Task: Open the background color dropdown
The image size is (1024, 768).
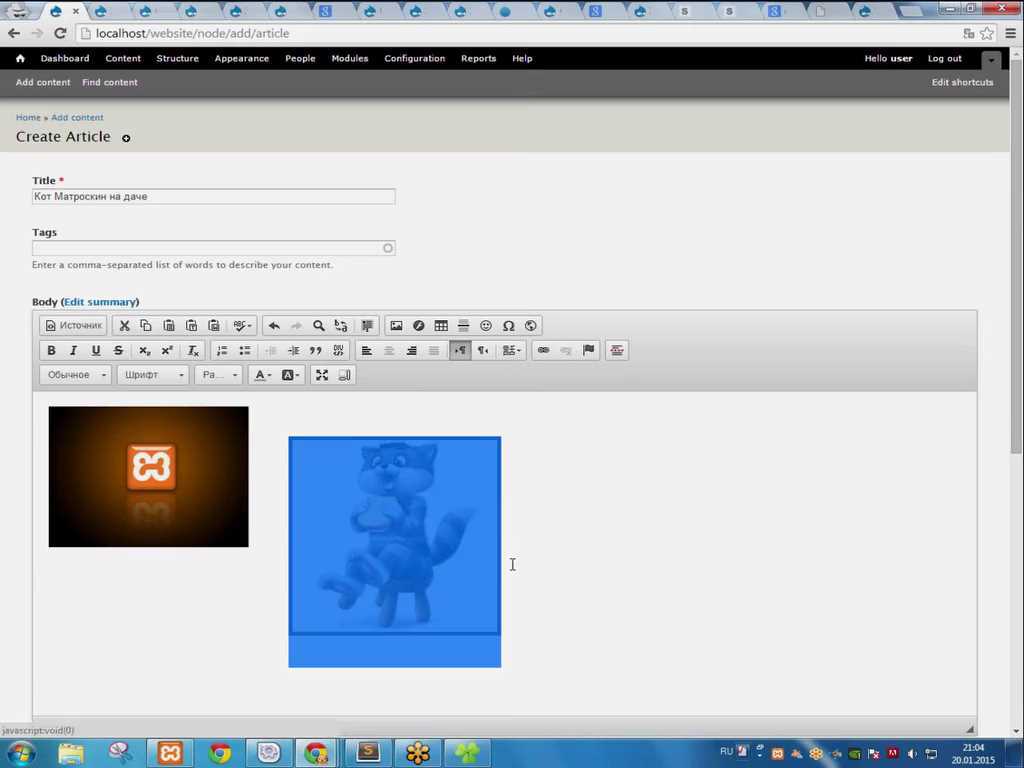Action: 290,375
